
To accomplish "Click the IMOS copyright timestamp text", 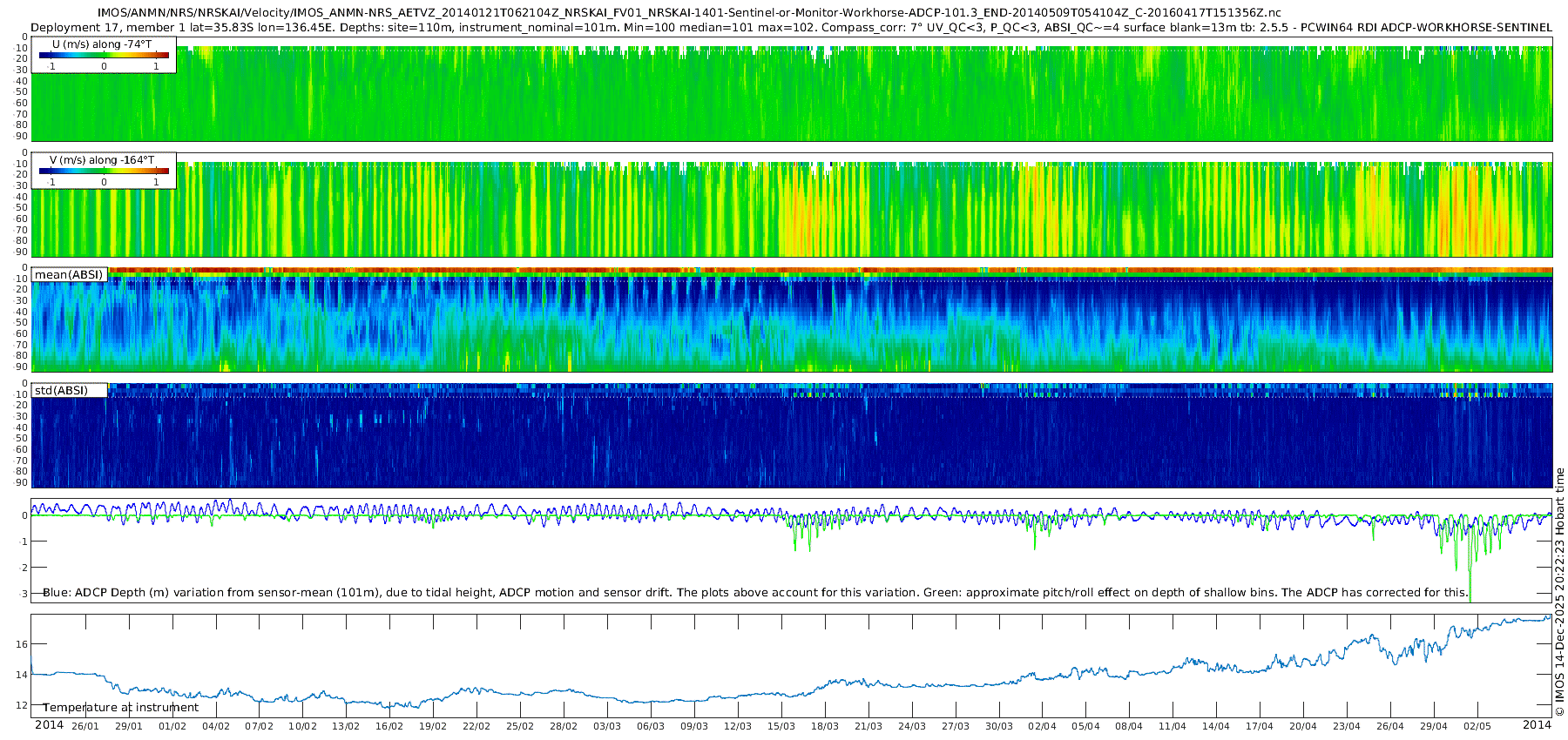I will coord(1559,592).
